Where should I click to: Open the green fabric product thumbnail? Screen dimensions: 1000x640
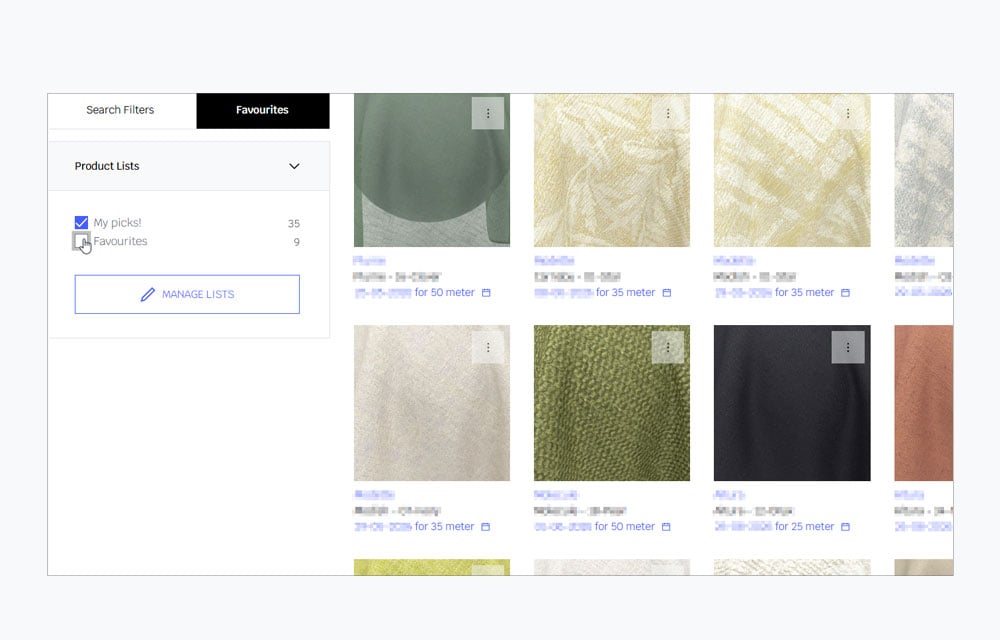coord(432,170)
